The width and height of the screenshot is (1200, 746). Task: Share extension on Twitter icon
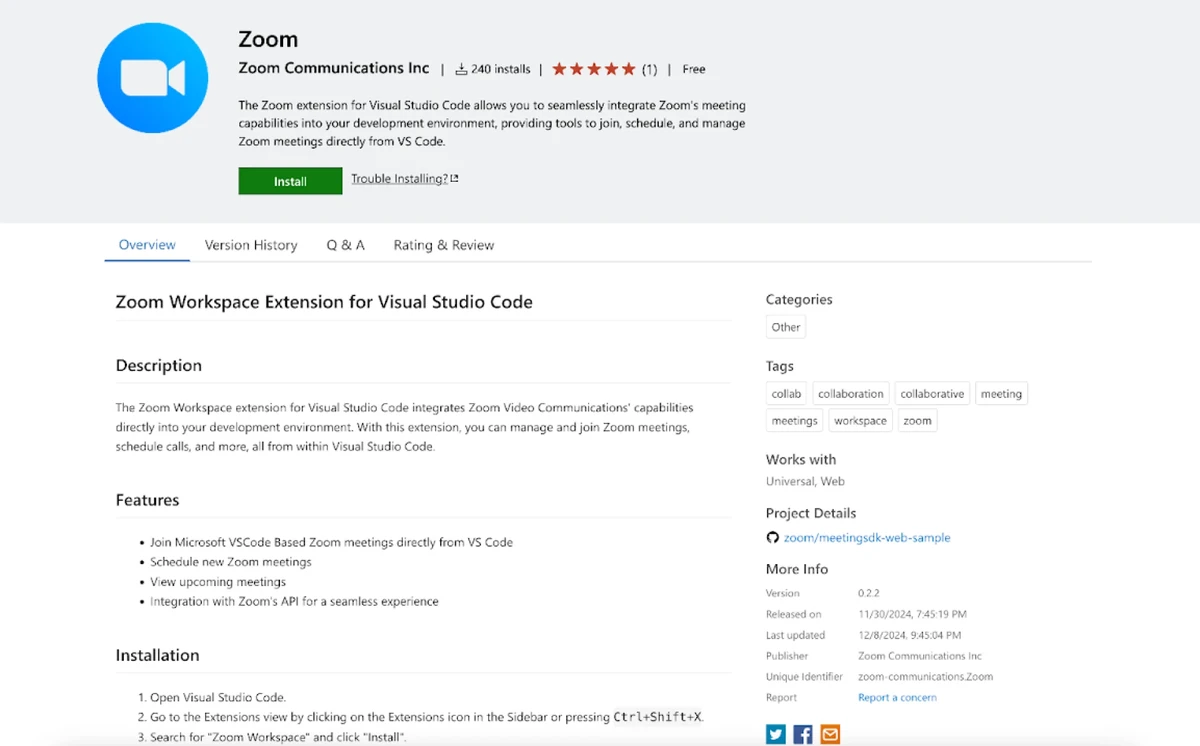pos(776,734)
